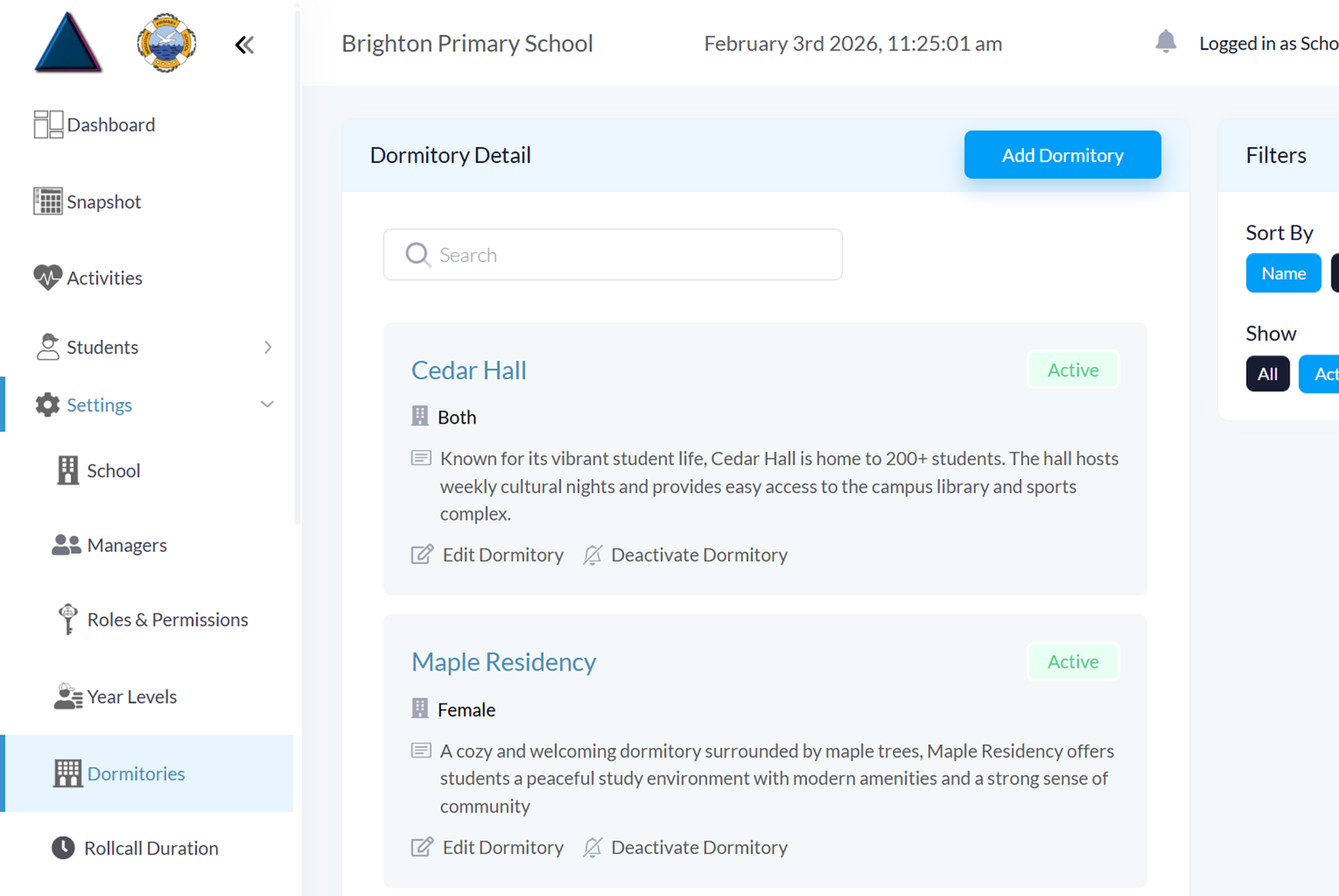
Task: Collapse the Settings submenu
Action: point(267,404)
